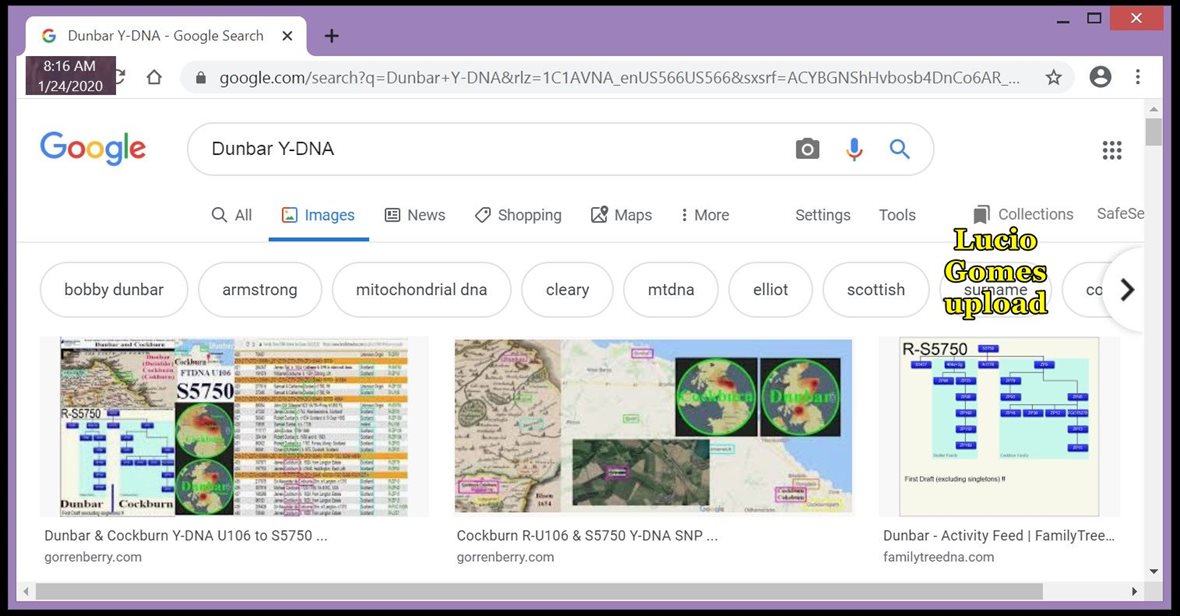Switch to the Maps results tab
The image size is (1180, 616).
(621, 215)
